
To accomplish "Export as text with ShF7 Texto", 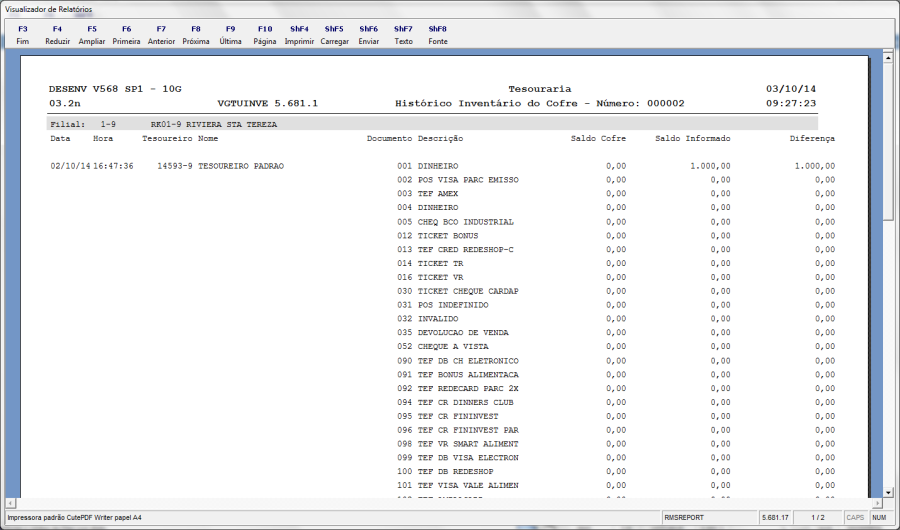I will 403,35.
